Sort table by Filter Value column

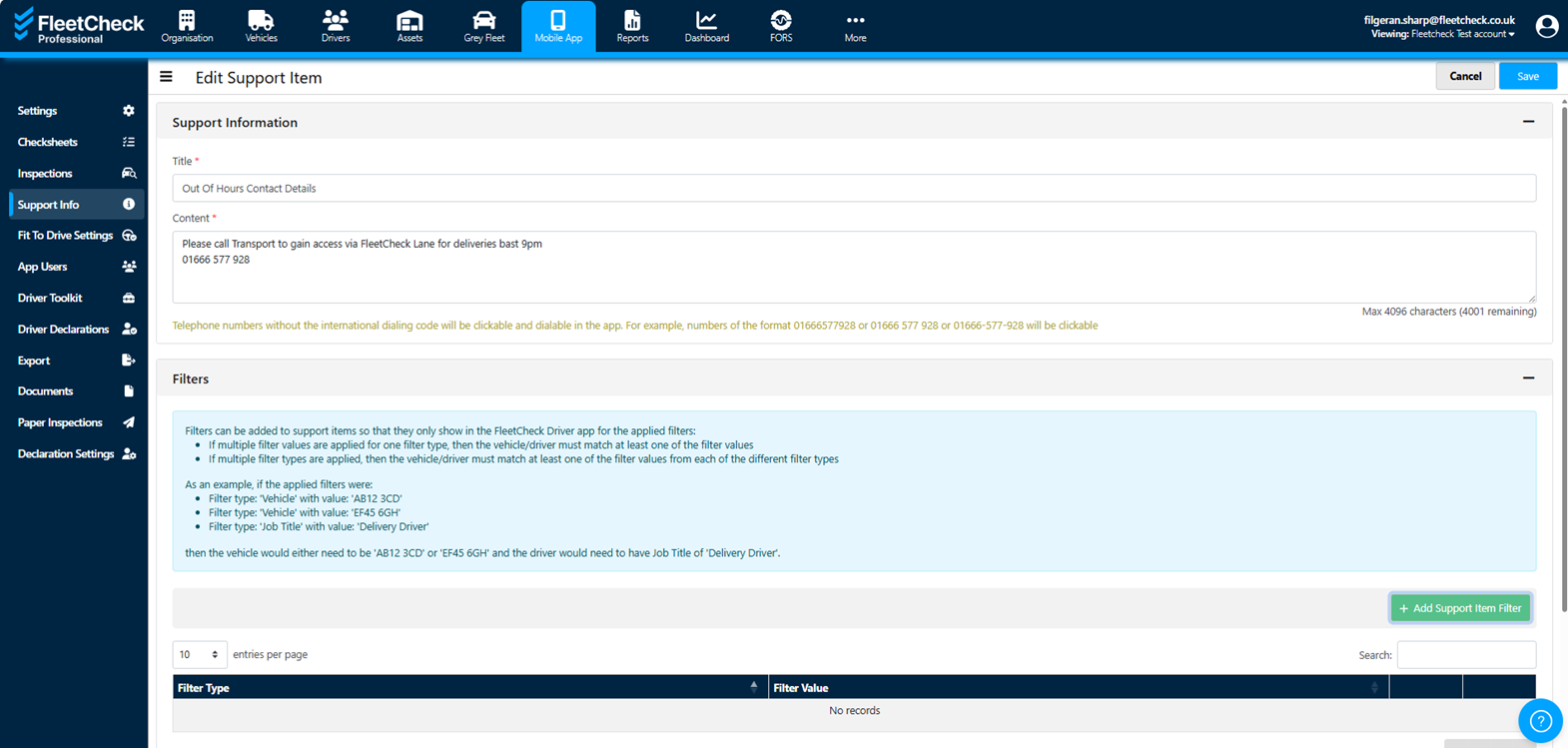click(1078, 688)
